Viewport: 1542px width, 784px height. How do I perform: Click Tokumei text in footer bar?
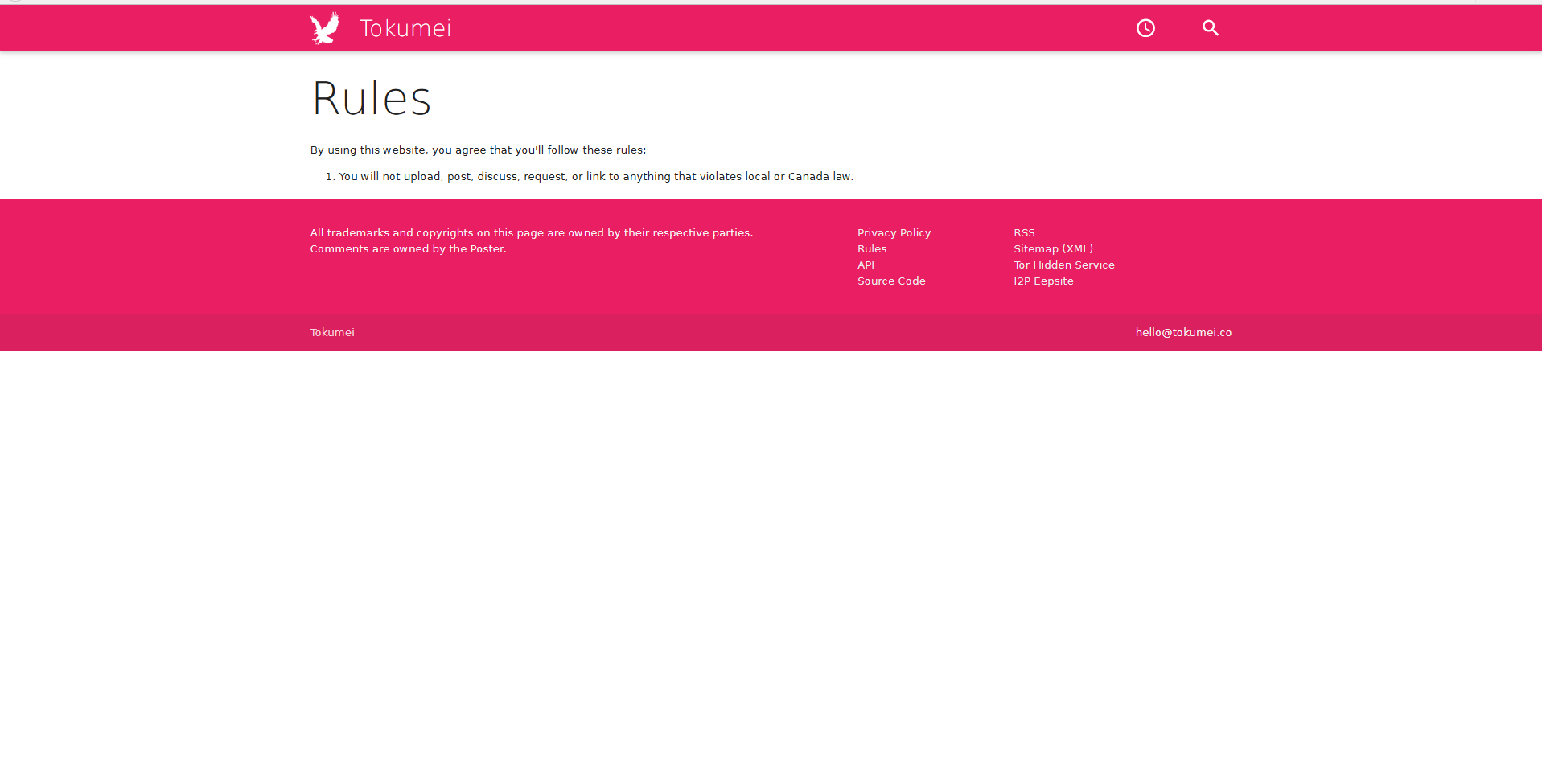coord(332,332)
